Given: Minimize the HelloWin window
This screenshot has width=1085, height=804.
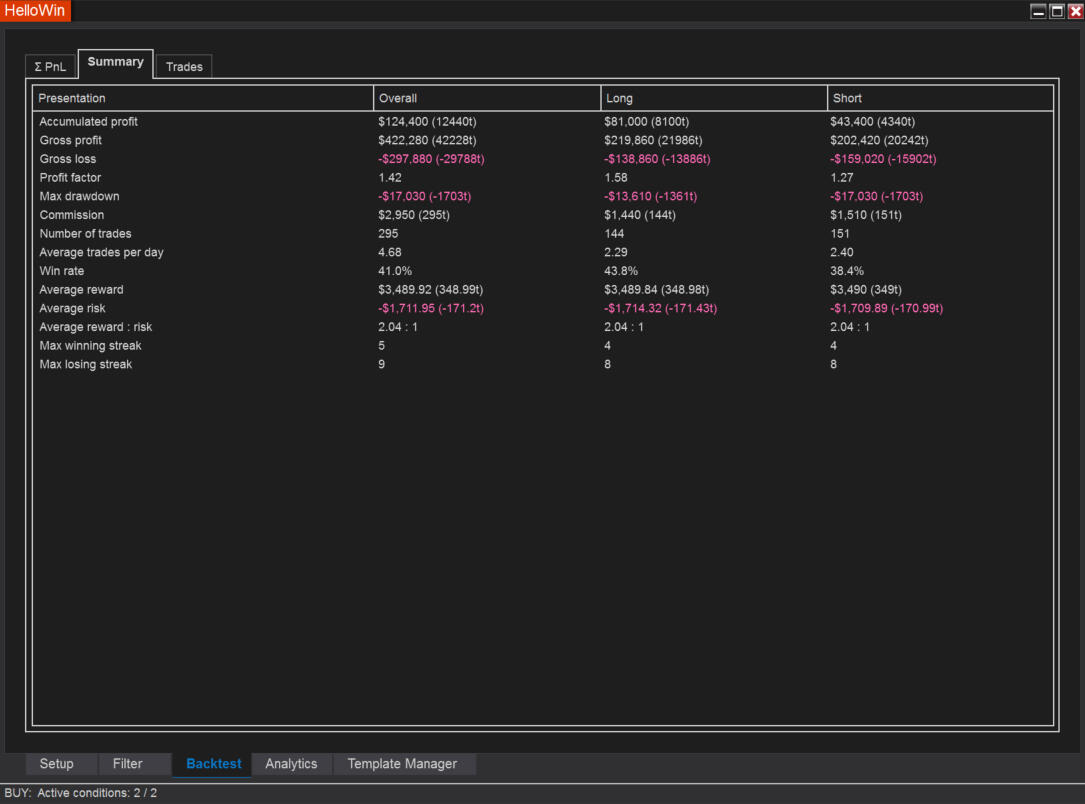Looking at the screenshot, I should point(1039,11).
